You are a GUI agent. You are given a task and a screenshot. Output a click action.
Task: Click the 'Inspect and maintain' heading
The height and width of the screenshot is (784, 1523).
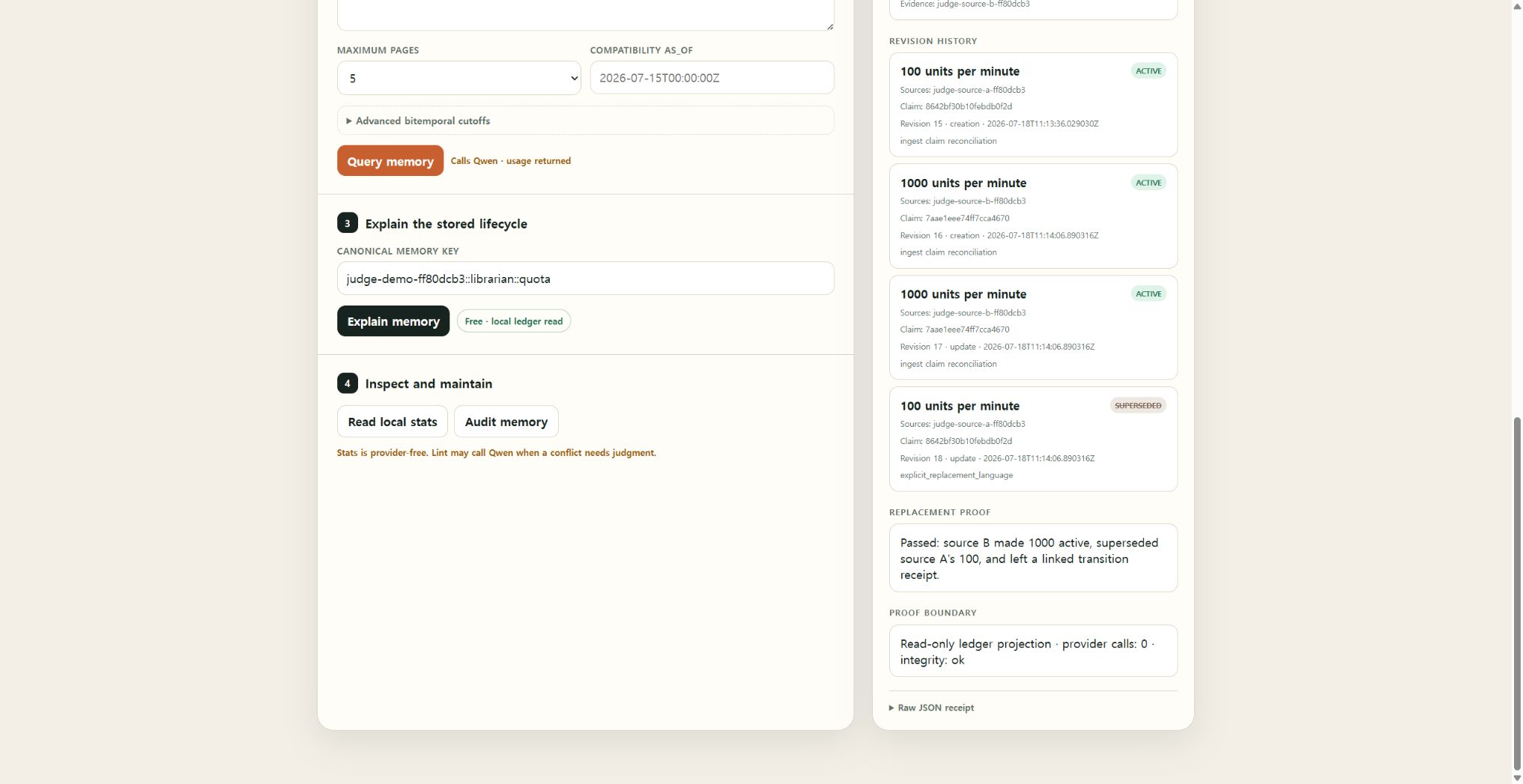click(x=429, y=384)
